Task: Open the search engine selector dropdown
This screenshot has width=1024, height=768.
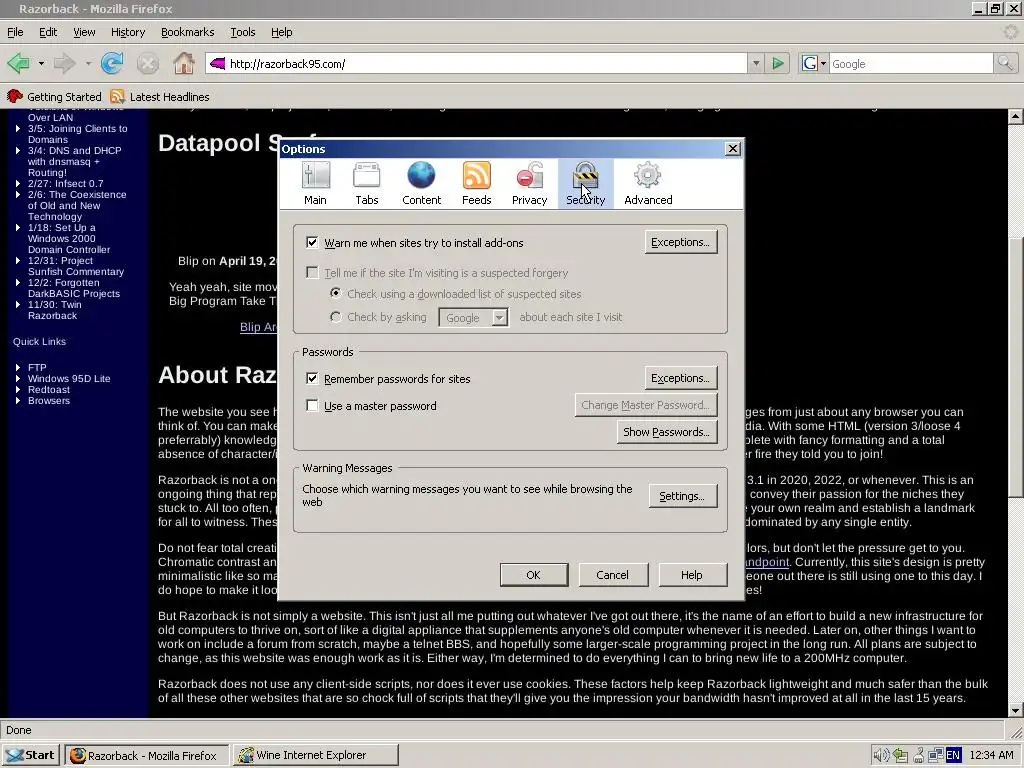Action: pyautogui.click(x=823, y=63)
